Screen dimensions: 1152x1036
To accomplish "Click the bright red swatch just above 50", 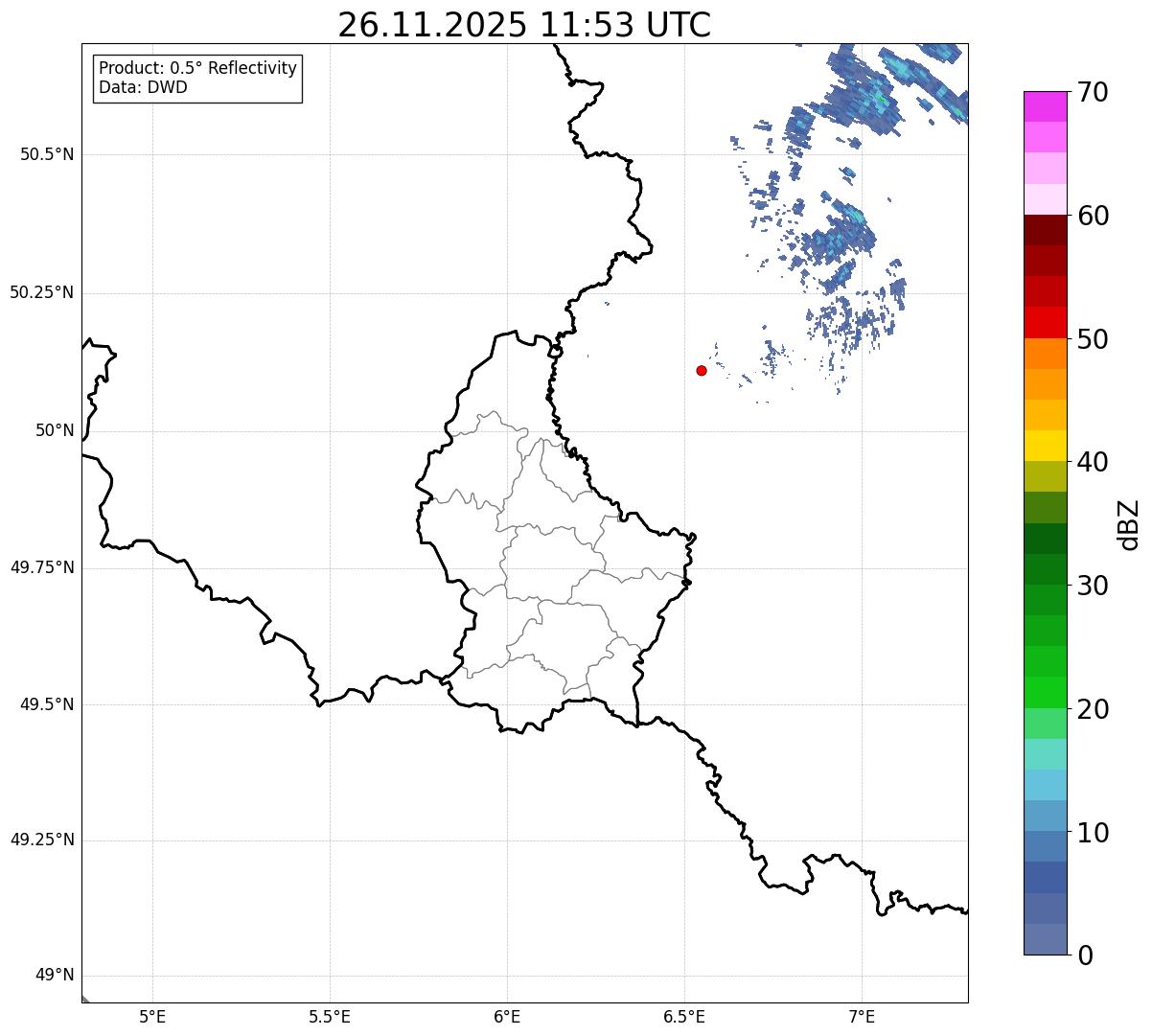I will 1045,323.
